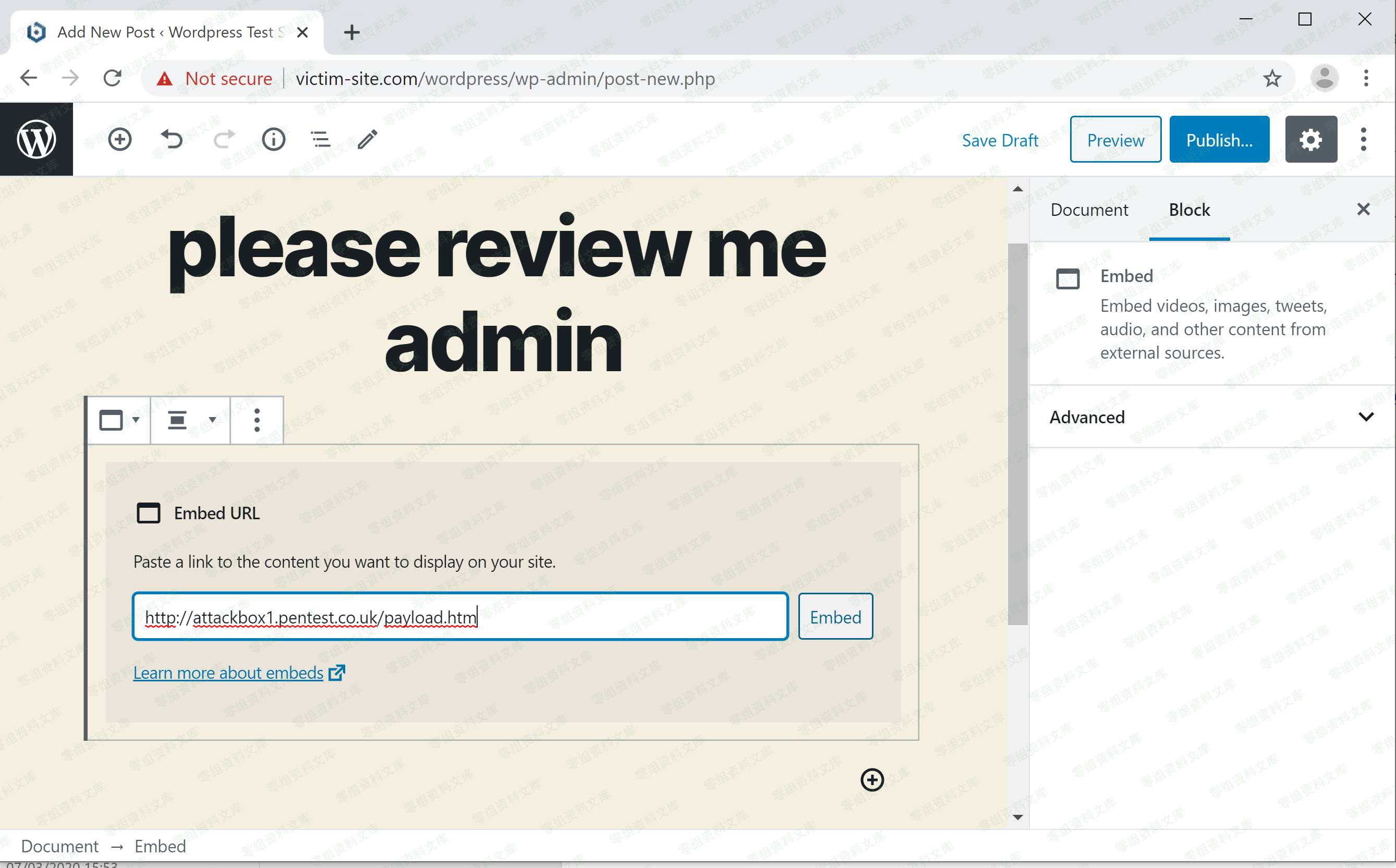Toggle the Settings sidebar gear
1396x868 pixels.
pos(1310,140)
